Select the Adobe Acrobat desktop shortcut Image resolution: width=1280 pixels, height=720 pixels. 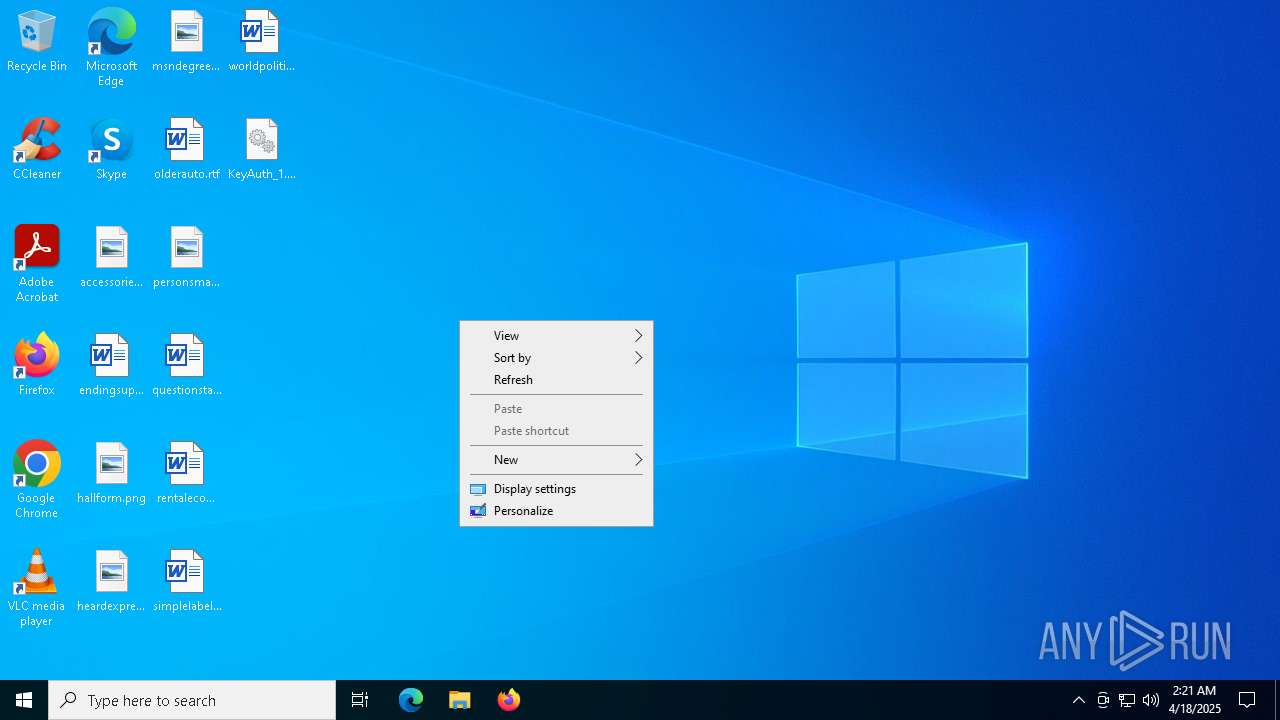tap(37, 264)
